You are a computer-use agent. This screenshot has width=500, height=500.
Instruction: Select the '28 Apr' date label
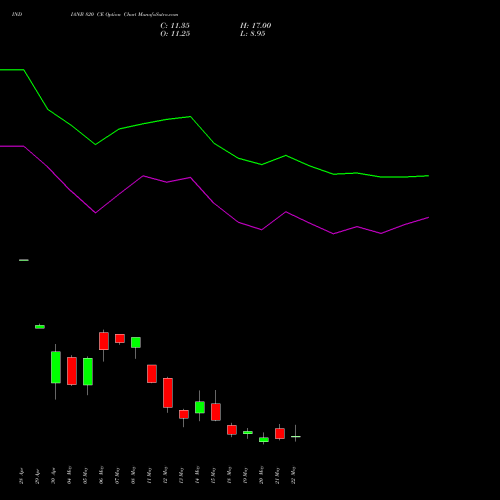(x=21, y=476)
